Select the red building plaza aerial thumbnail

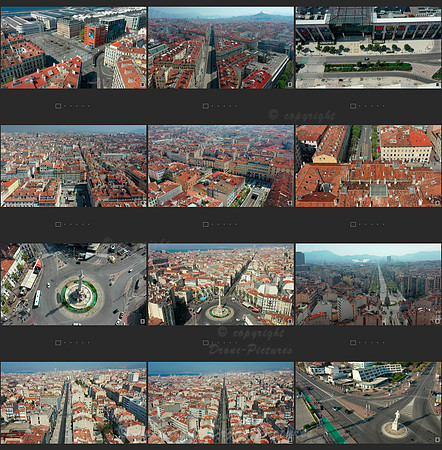(74, 48)
